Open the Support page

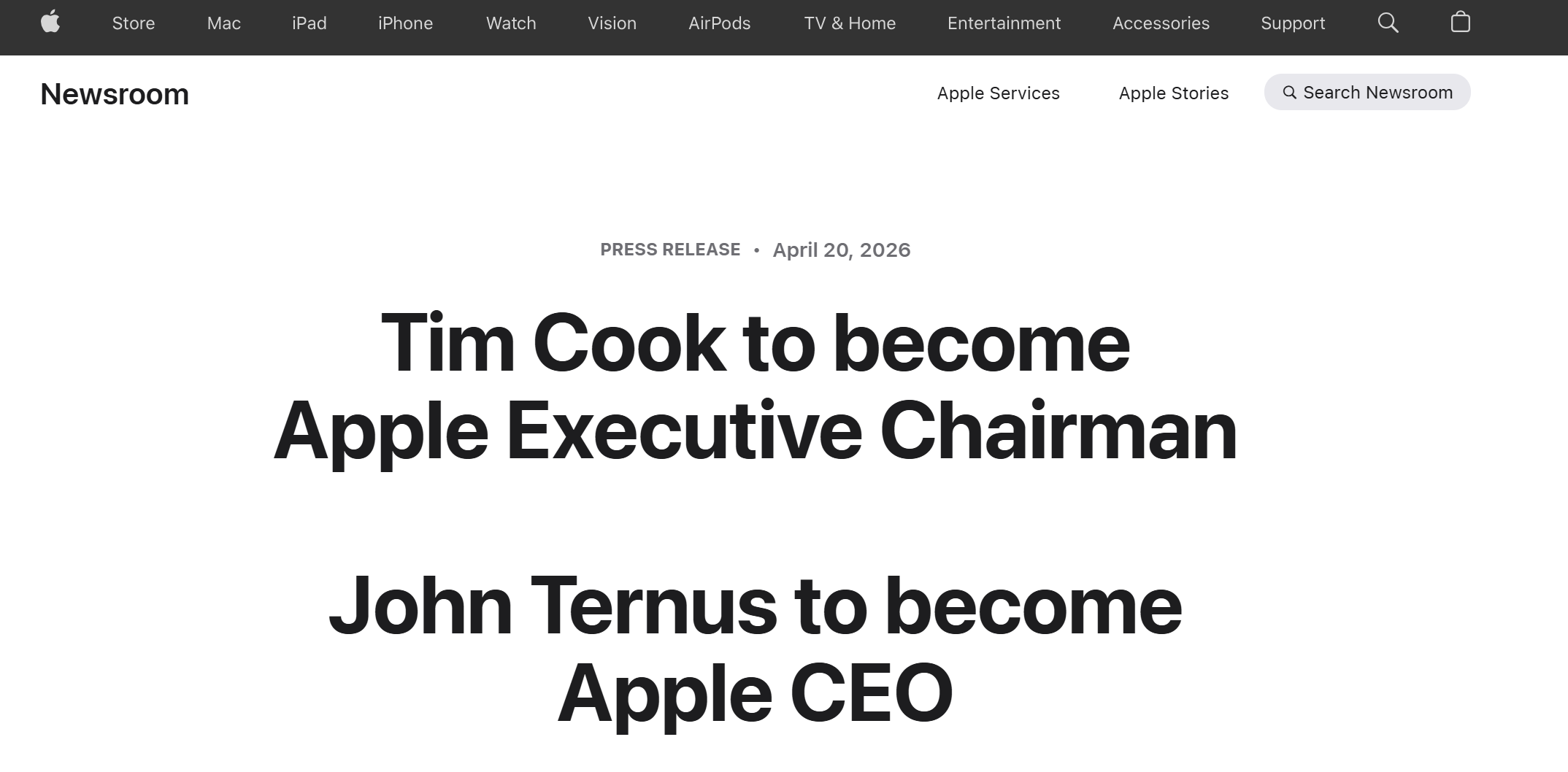pyautogui.click(x=1293, y=23)
